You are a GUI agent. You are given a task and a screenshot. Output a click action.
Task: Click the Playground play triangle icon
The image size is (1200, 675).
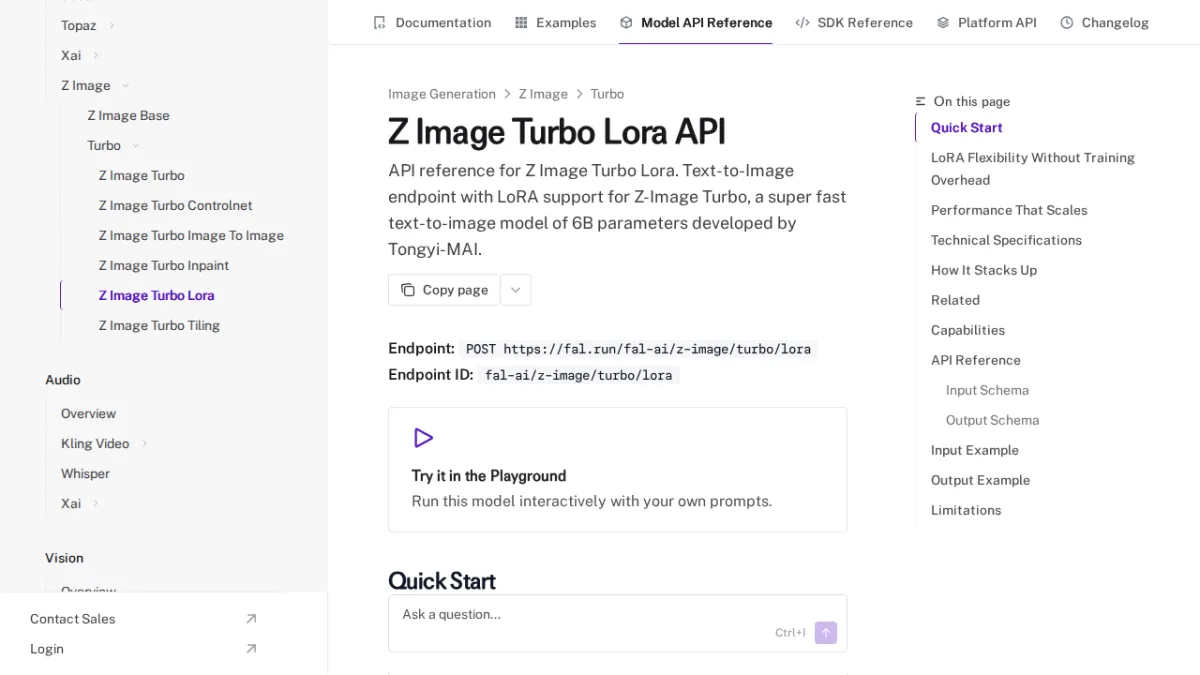(423, 438)
